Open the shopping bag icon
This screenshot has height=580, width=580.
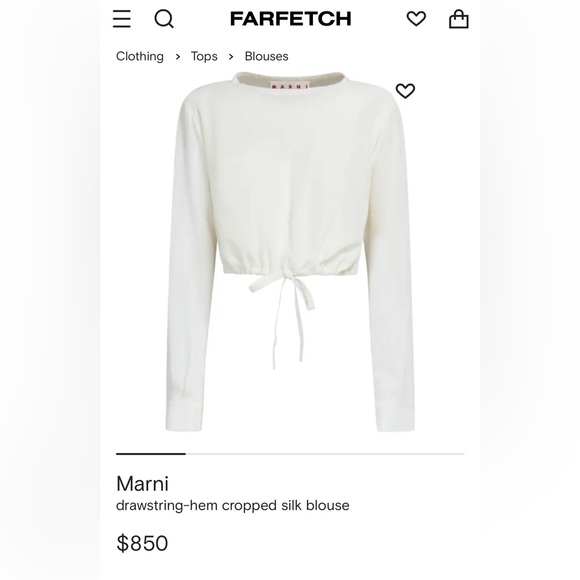tap(459, 18)
